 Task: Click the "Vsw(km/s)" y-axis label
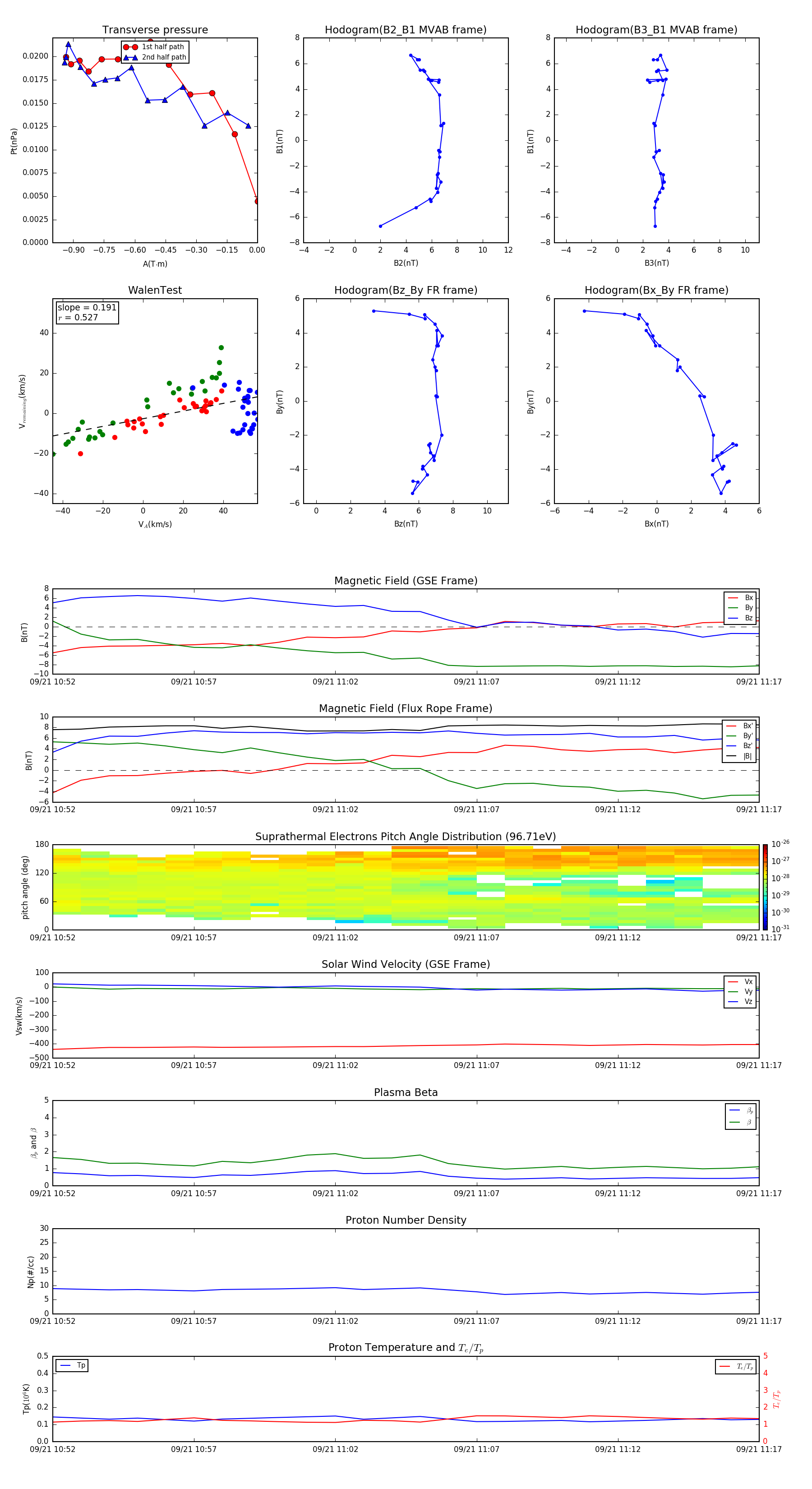(x=18, y=1016)
